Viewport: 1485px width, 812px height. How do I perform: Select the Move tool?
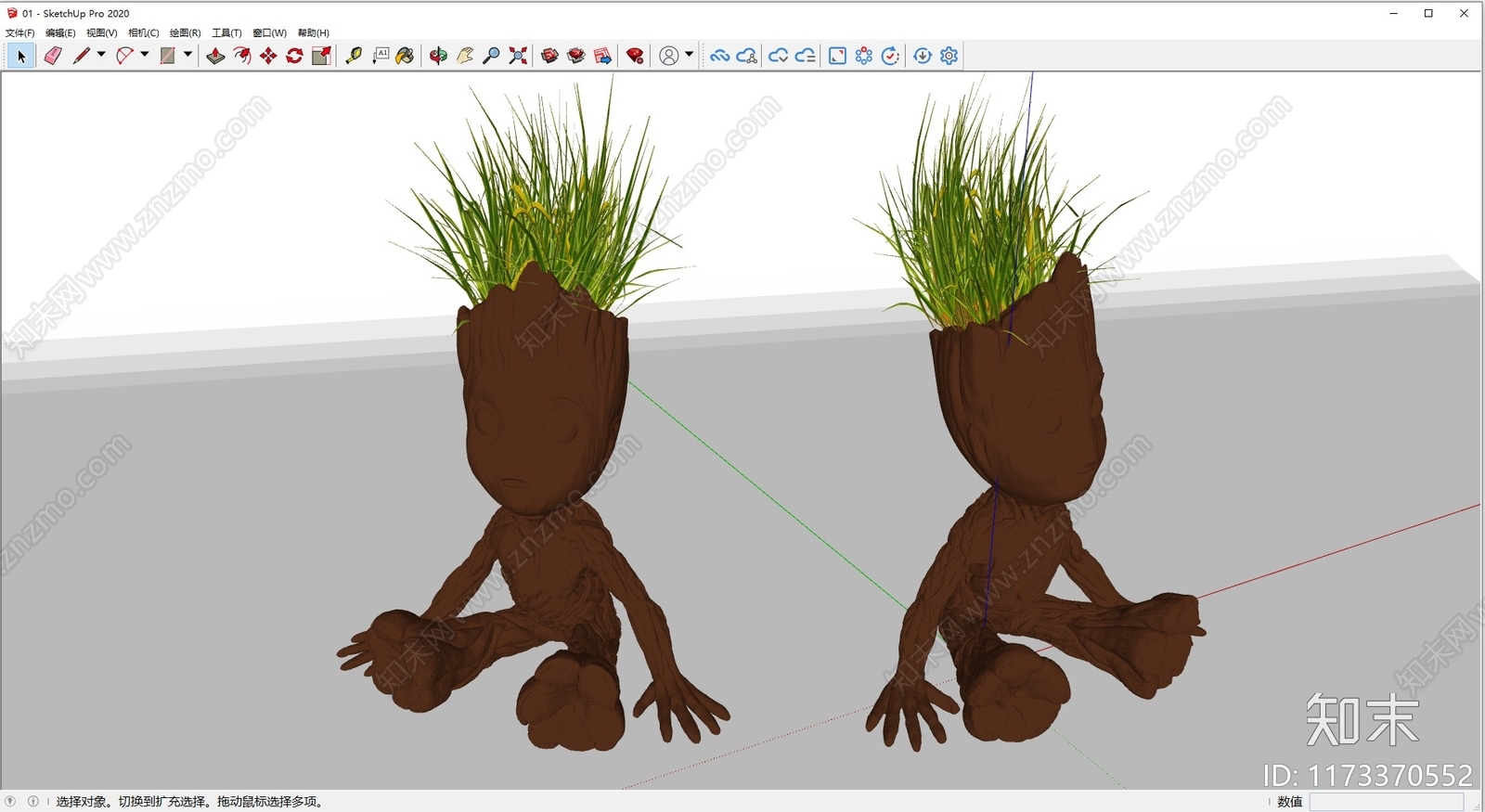[268, 57]
